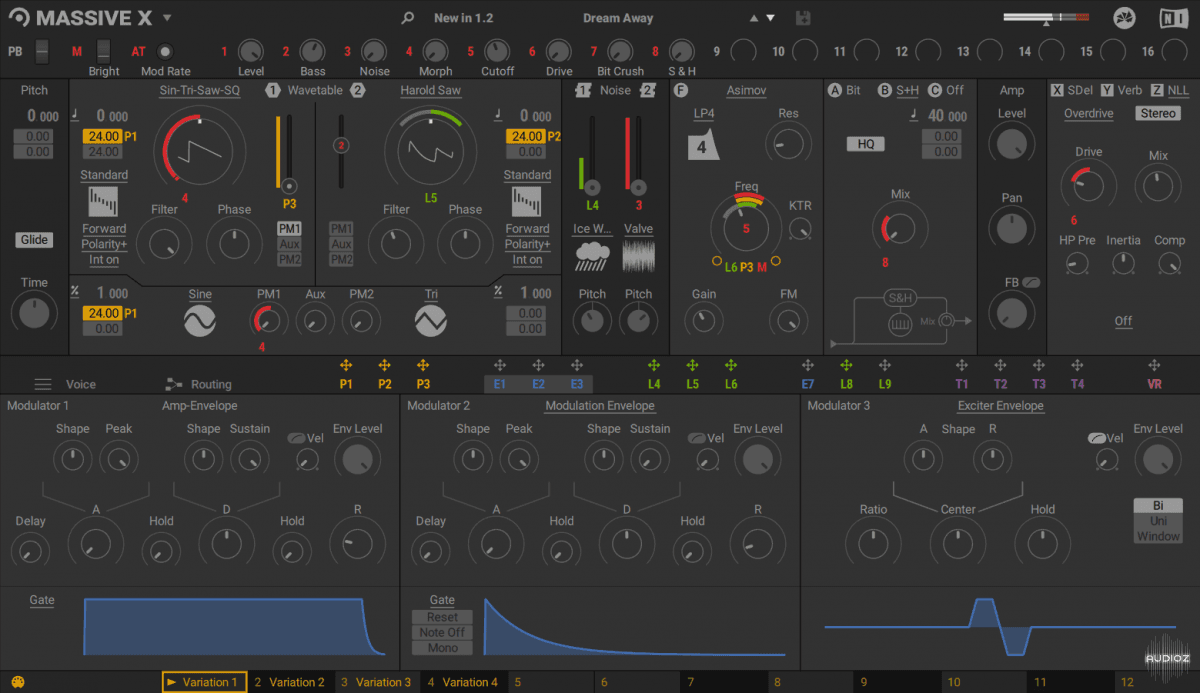Toggle the PB pitch bend switch

coord(41,51)
